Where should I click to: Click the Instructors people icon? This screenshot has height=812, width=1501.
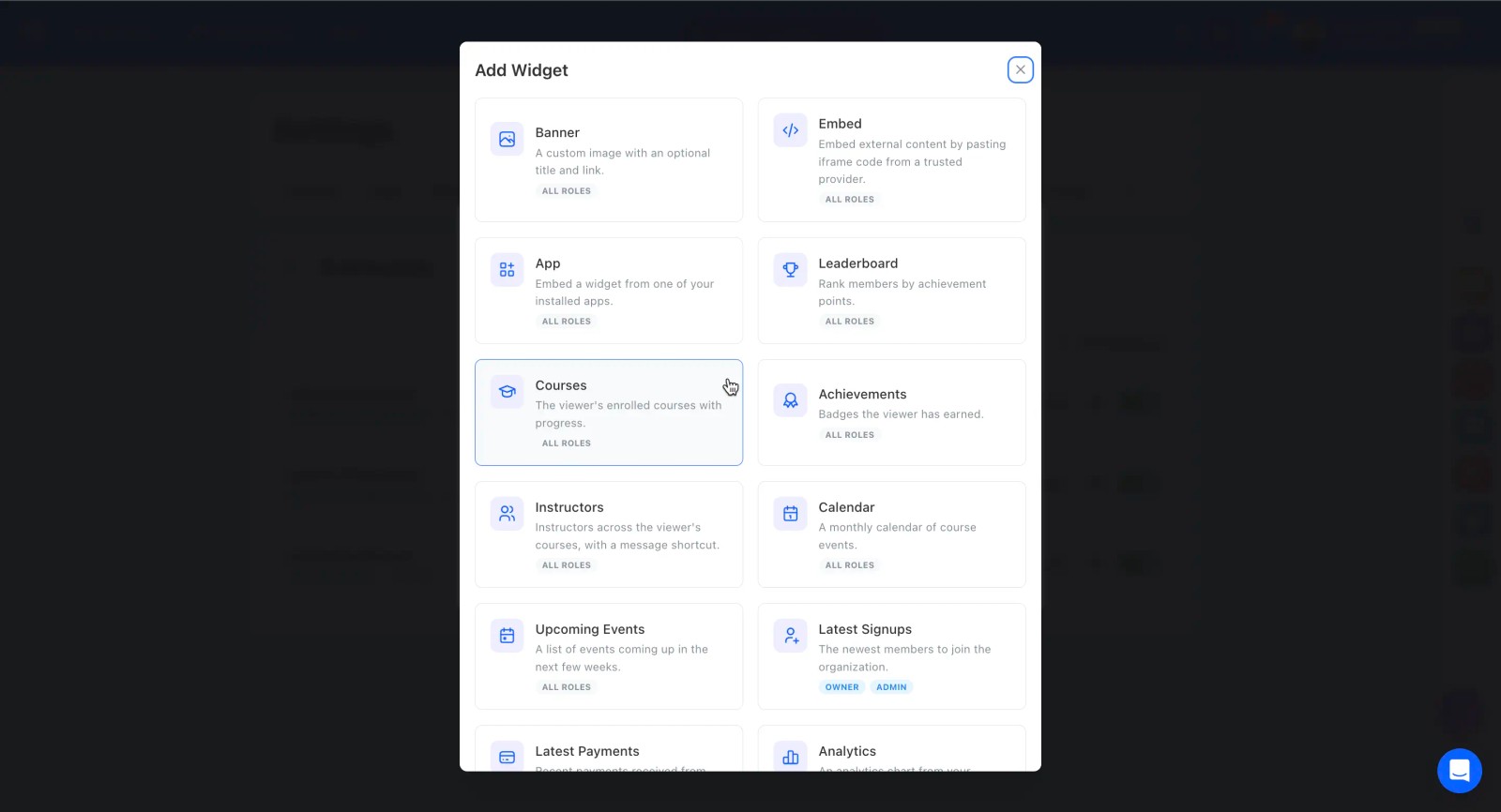(x=507, y=514)
